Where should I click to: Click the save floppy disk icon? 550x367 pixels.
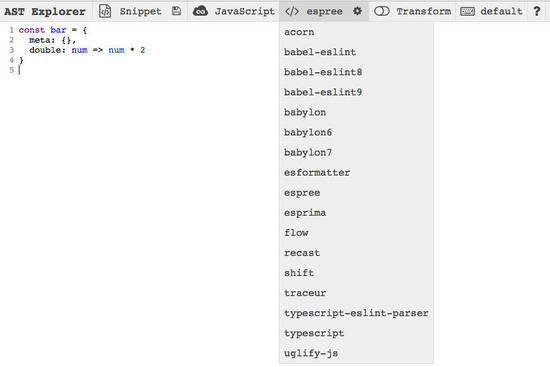[x=176, y=11]
